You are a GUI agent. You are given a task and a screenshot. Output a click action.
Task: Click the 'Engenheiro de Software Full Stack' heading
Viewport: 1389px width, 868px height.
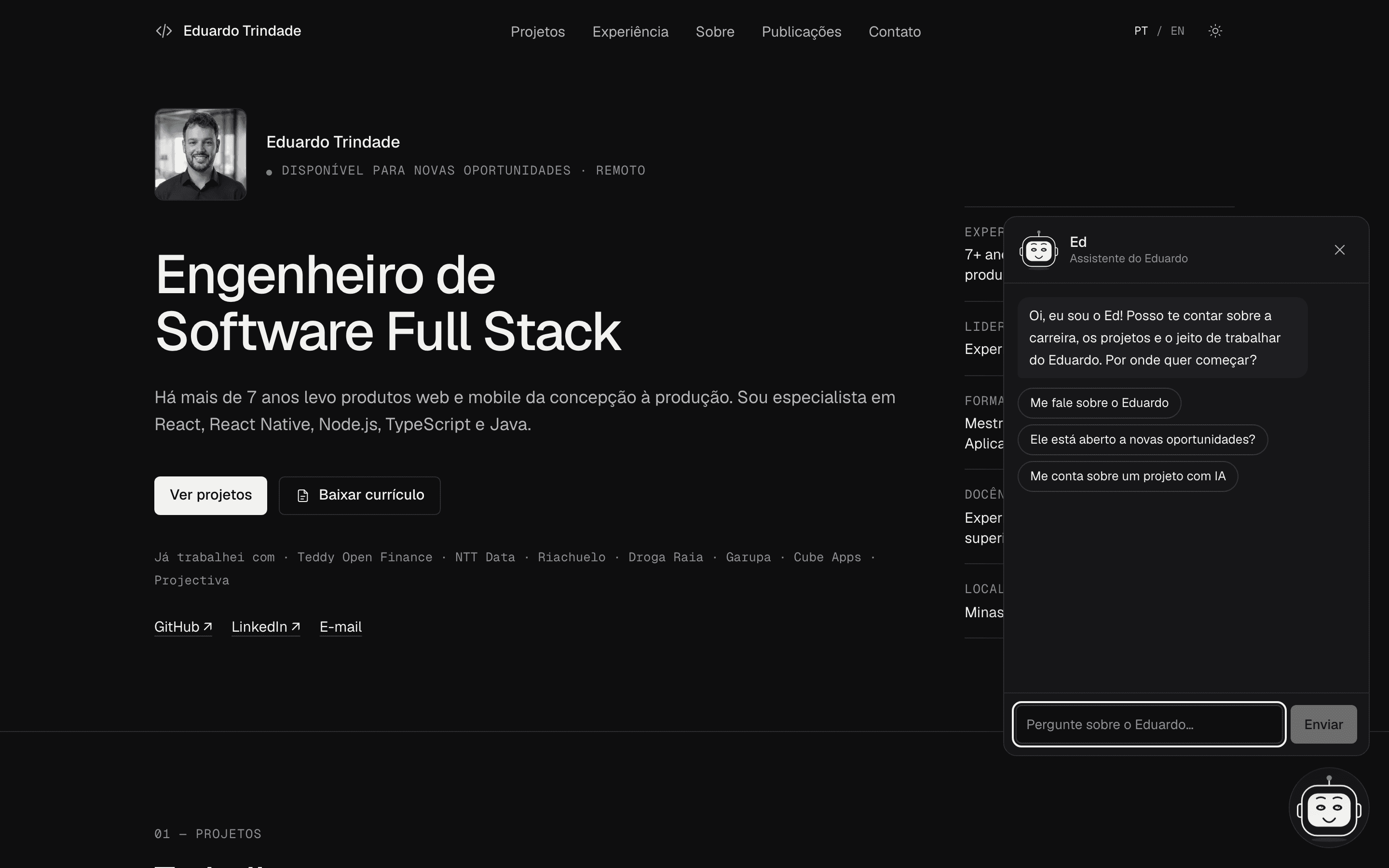point(388,303)
